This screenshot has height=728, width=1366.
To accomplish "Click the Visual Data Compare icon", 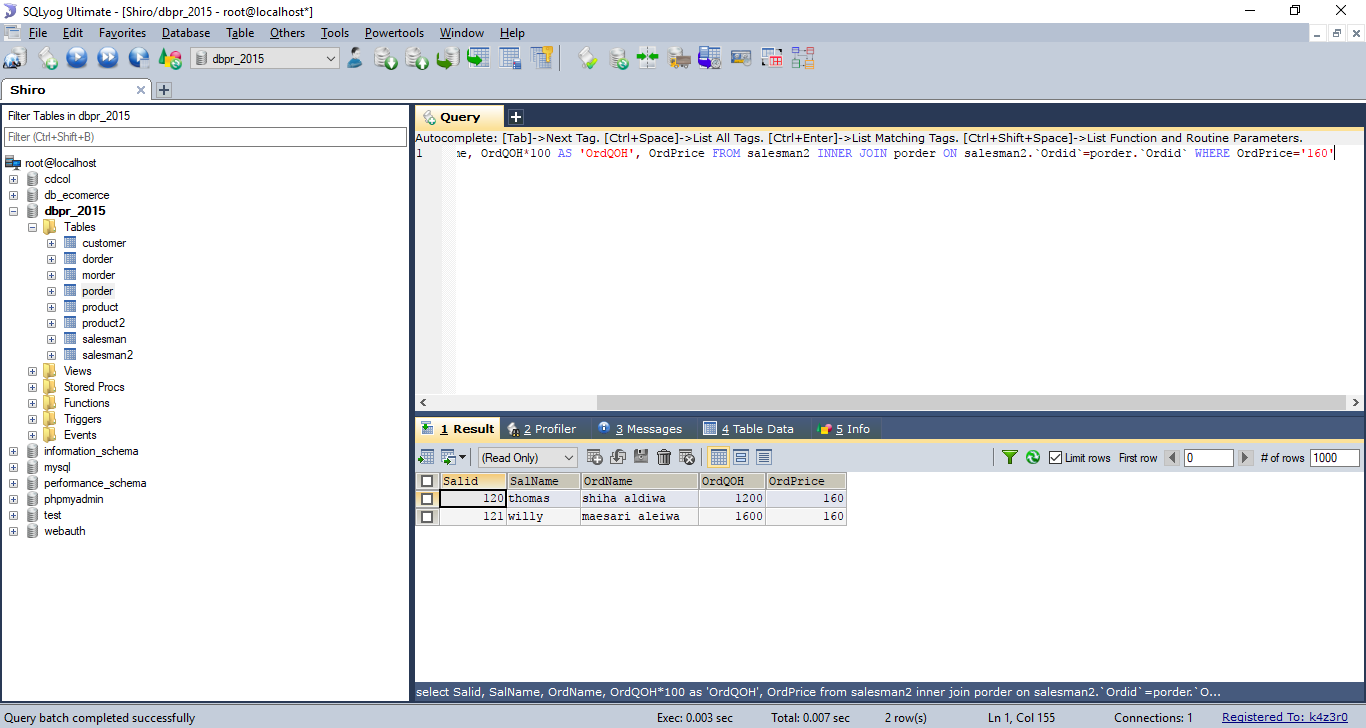I will pyautogui.click(x=741, y=58).
